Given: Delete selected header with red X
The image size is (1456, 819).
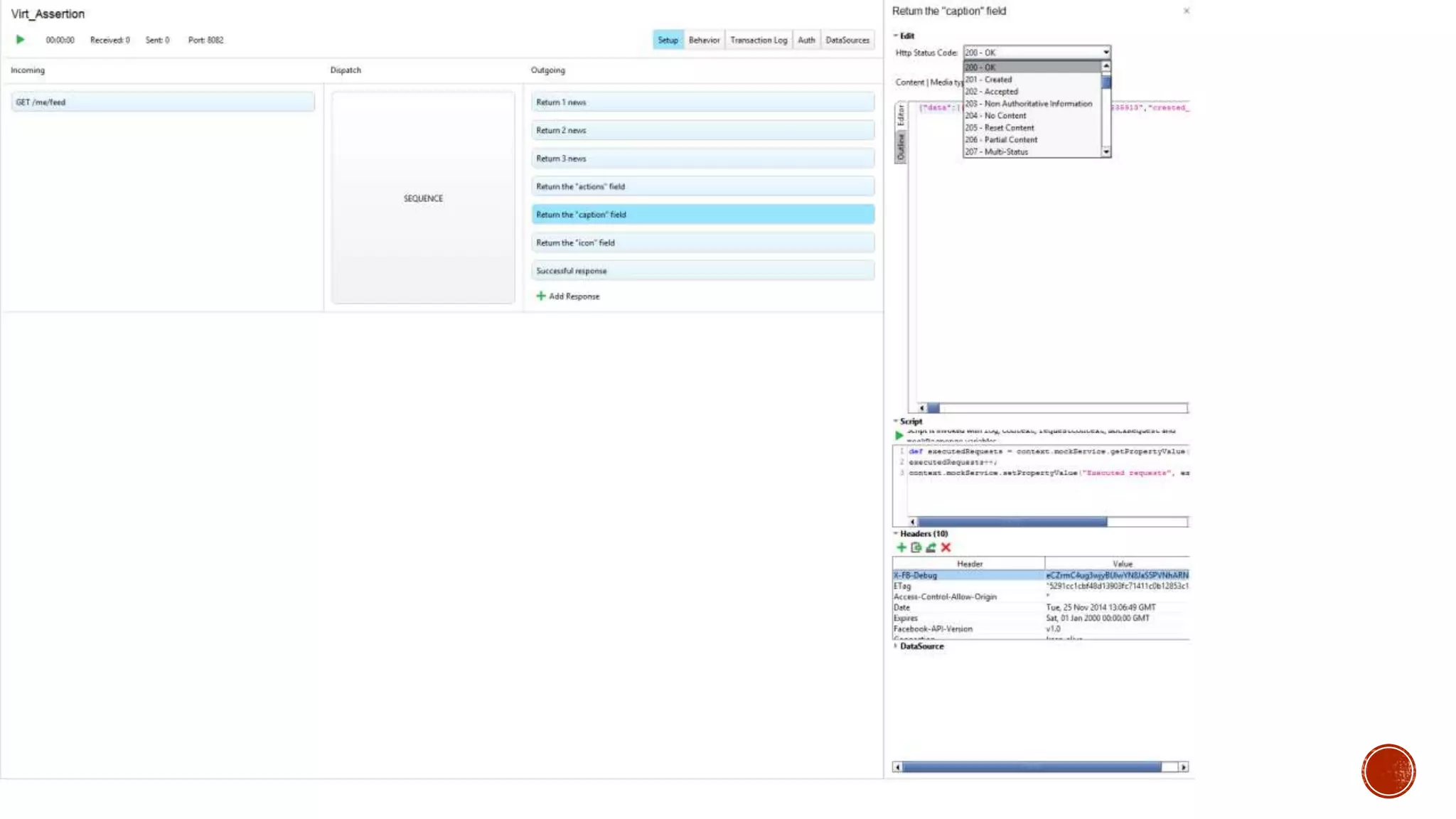Looking at the screenshot, I should pos(946,547).
